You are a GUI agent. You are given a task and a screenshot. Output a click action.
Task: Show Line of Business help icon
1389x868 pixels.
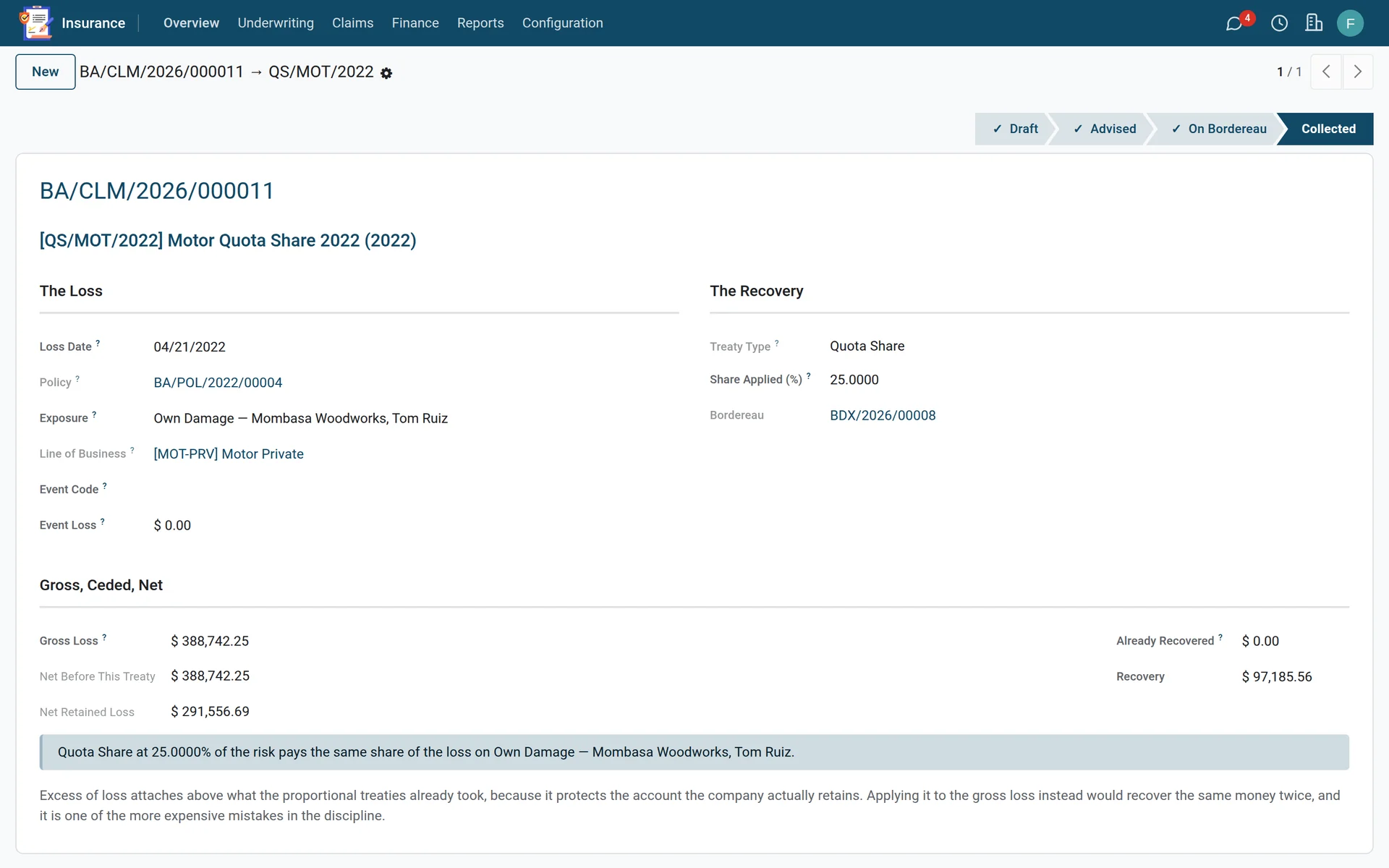(x=132, y=450)
